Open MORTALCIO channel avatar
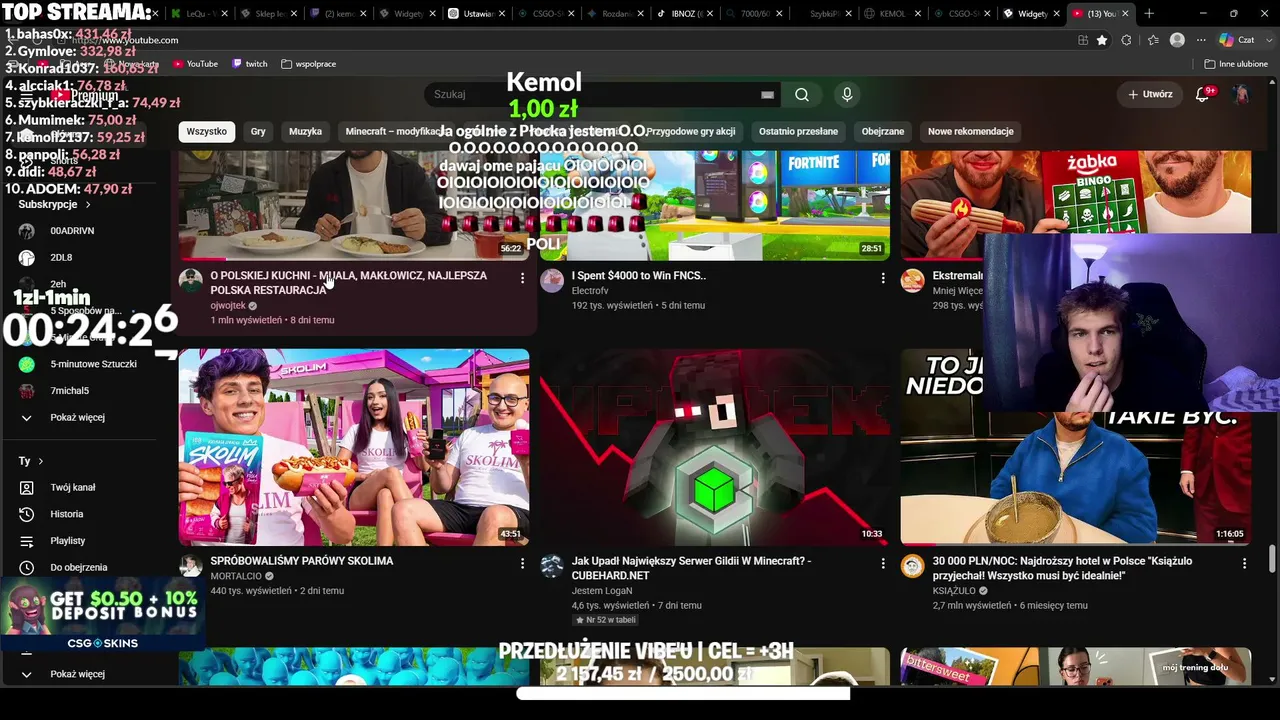The height and width of the screenshot is (720, 1280). [x=191, y=567]
